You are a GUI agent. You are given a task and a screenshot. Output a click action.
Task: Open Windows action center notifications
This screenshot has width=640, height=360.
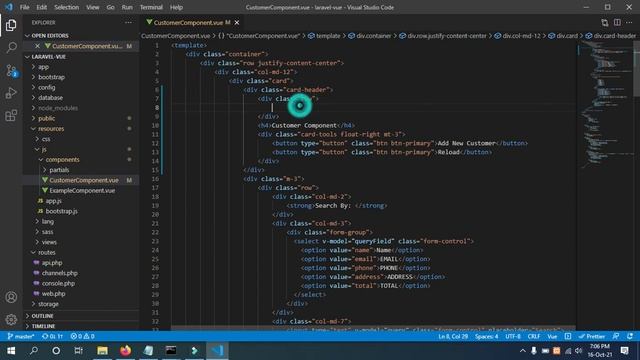[624, 351]
